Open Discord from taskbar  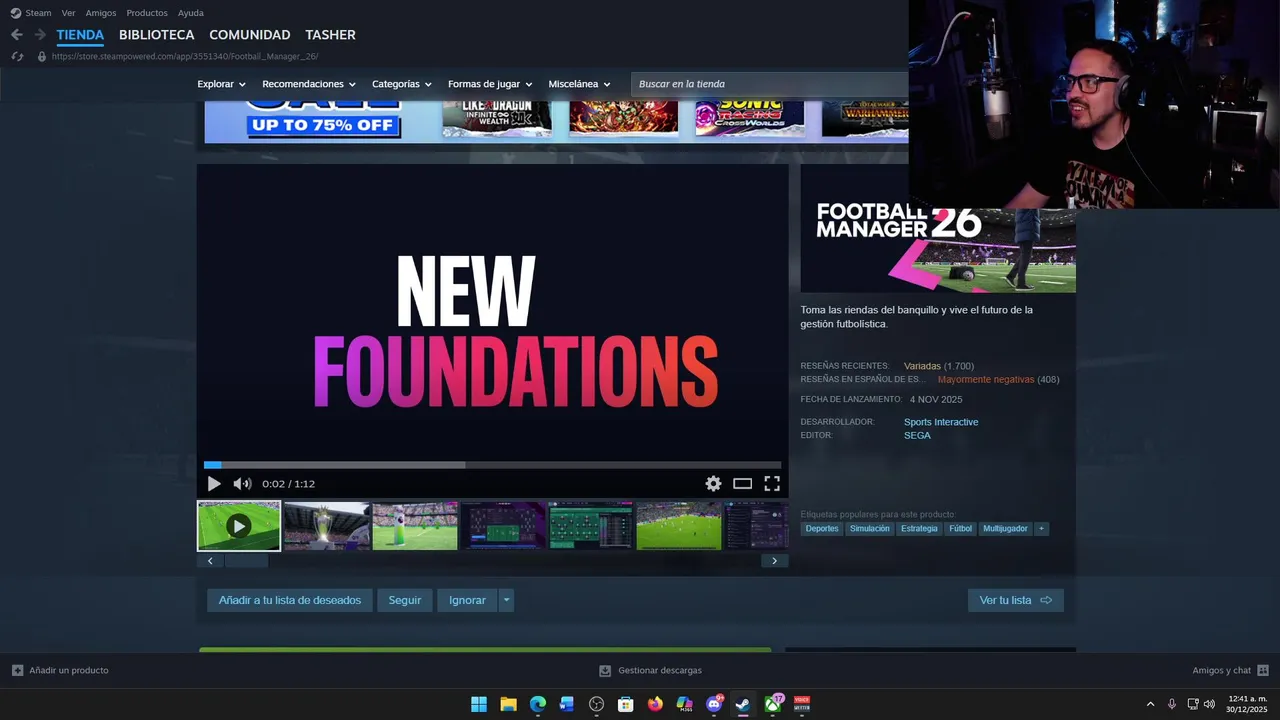[714, 704]
